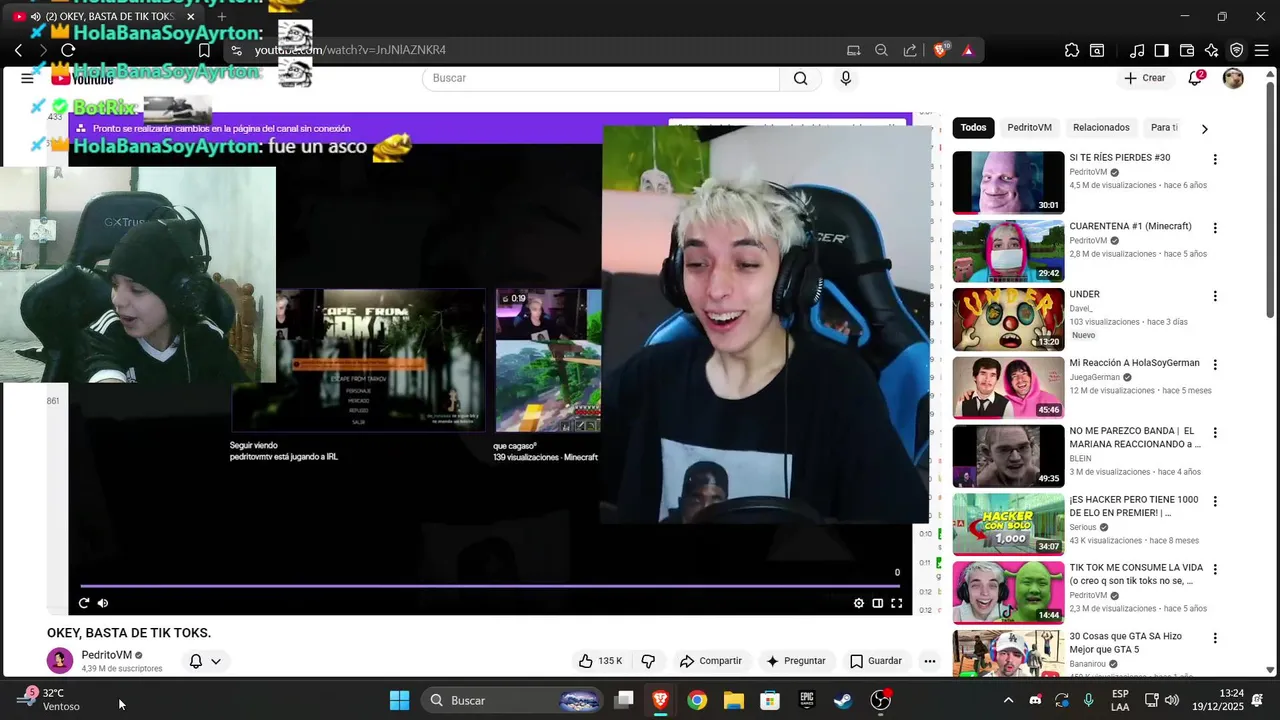The height and width of the screenshot is (720, 1280).
Task: Open Brave Shields lion icon
Action: (940, 50)
